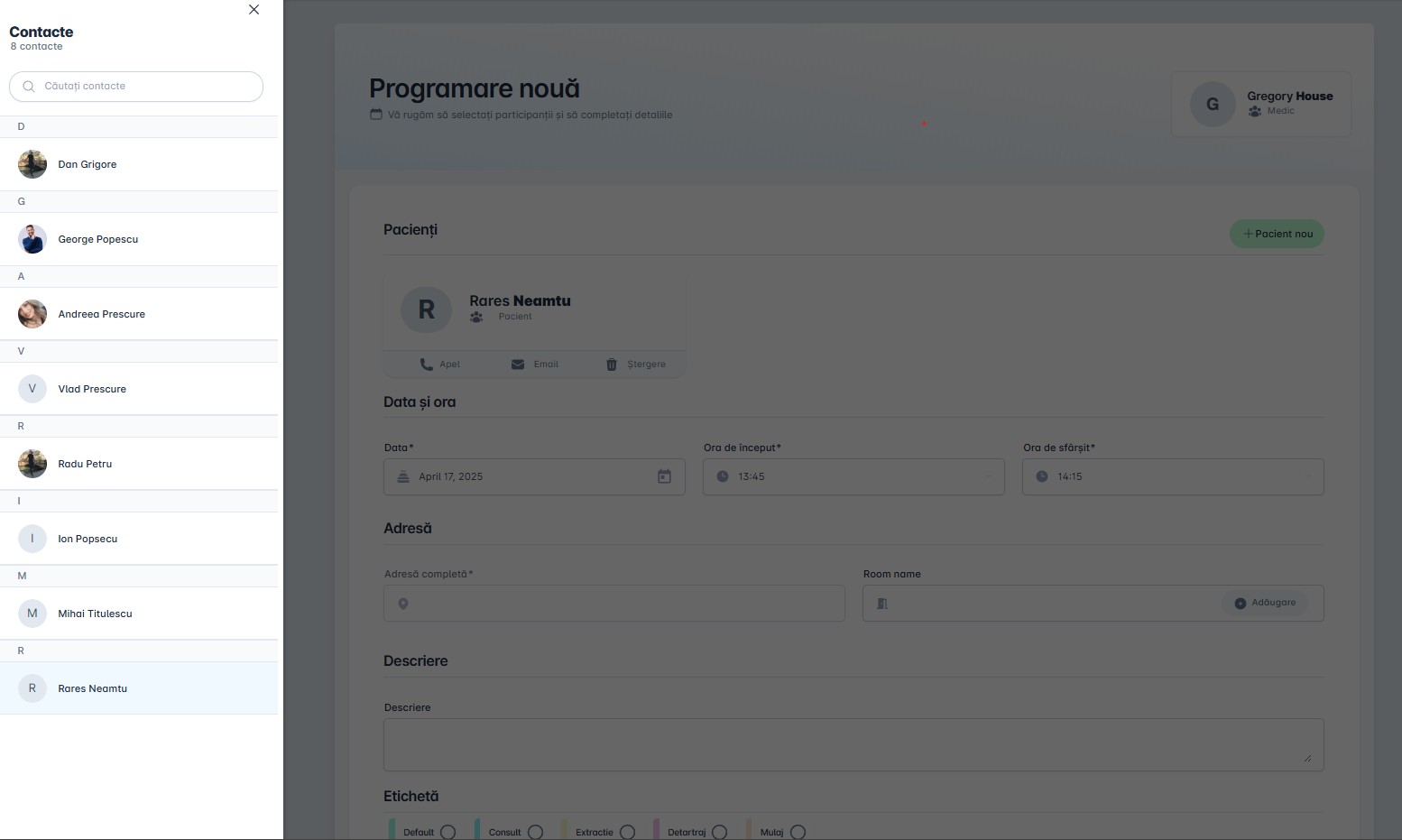Select the Consult label radio button

535,832
